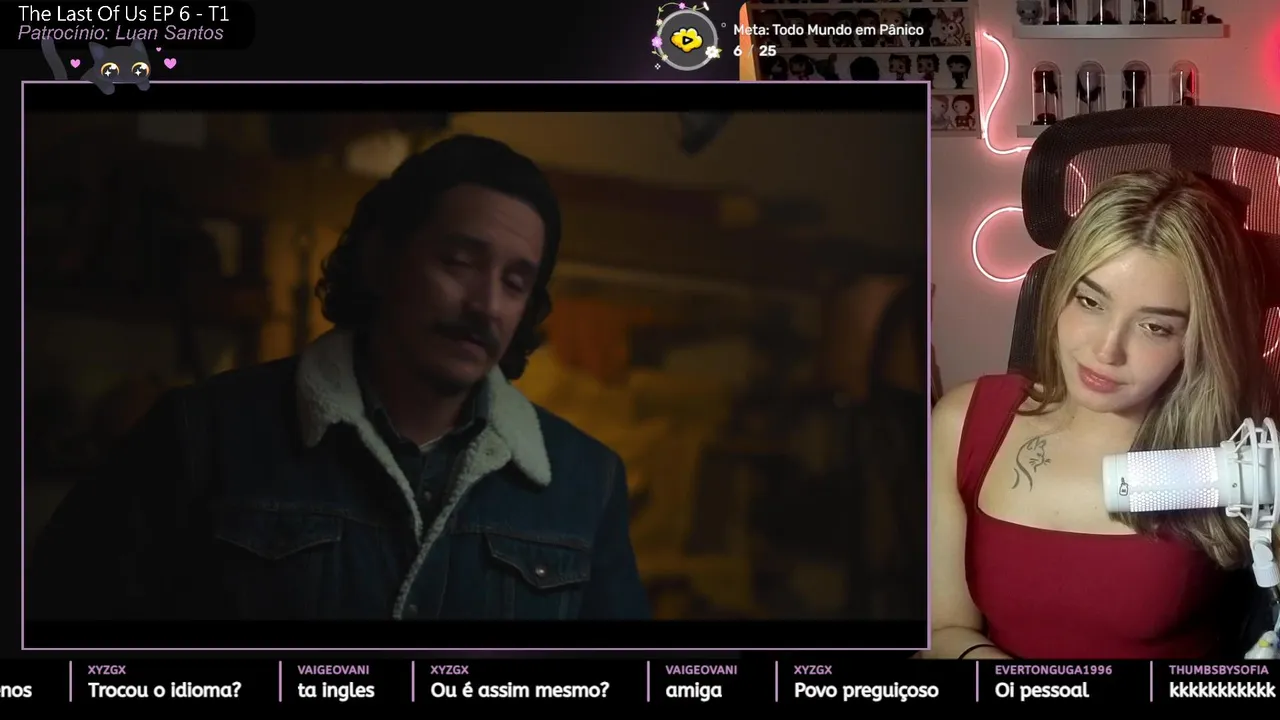Click the stream title 'The Last Of Us EP 6 - T1'
The image size is (1280, 720).
[124, 14]
